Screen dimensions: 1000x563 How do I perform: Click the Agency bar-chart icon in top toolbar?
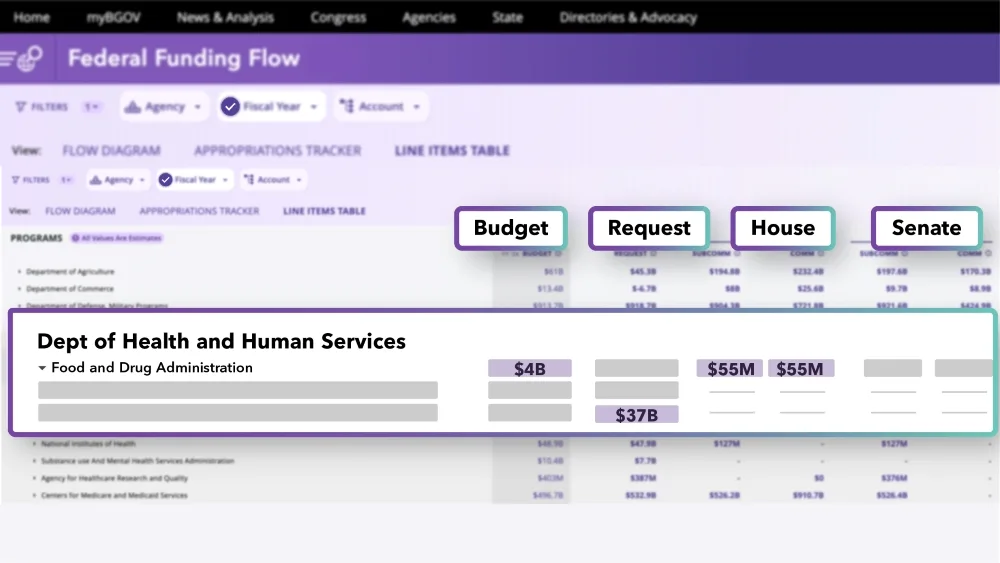[133, 106]
